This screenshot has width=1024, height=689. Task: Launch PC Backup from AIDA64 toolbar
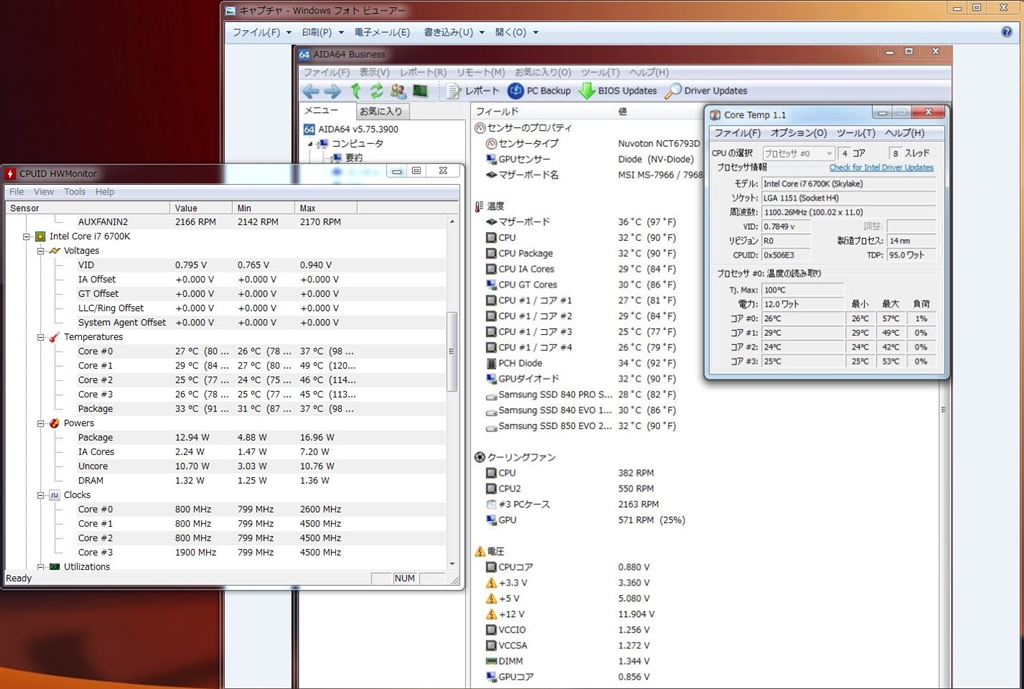tap(538, 91)
